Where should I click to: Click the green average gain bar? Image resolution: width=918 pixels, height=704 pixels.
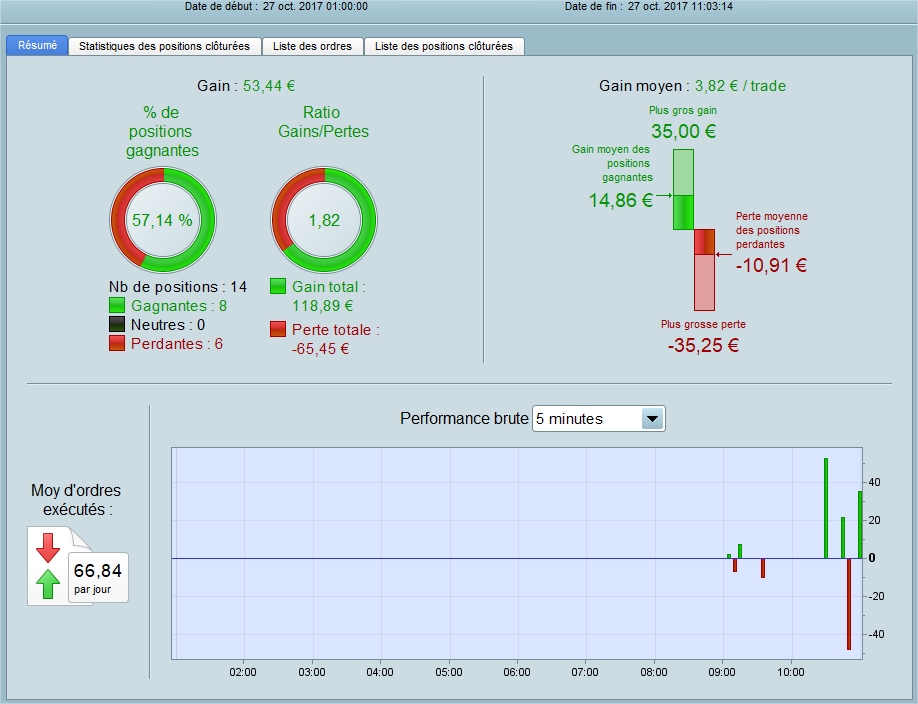pyautogui.click(x=683, y=189)
